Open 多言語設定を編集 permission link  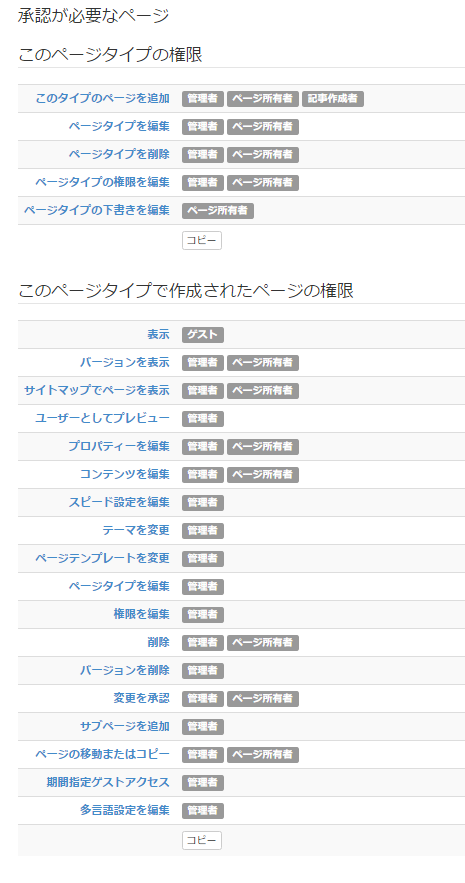pyautogui.click(x=124, y=810)
